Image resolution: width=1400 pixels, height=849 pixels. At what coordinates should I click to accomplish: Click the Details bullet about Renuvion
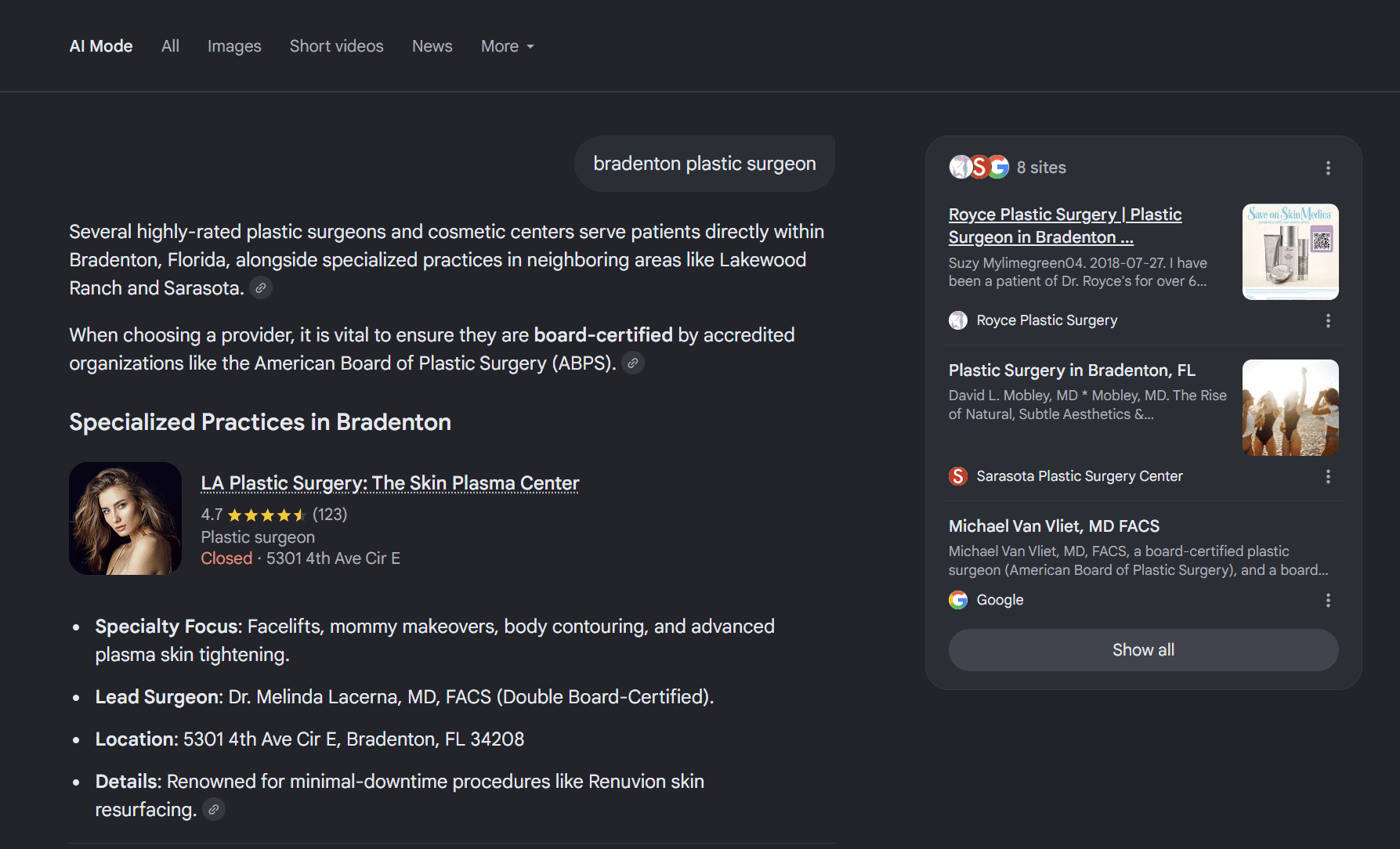[x=400, y=796]
